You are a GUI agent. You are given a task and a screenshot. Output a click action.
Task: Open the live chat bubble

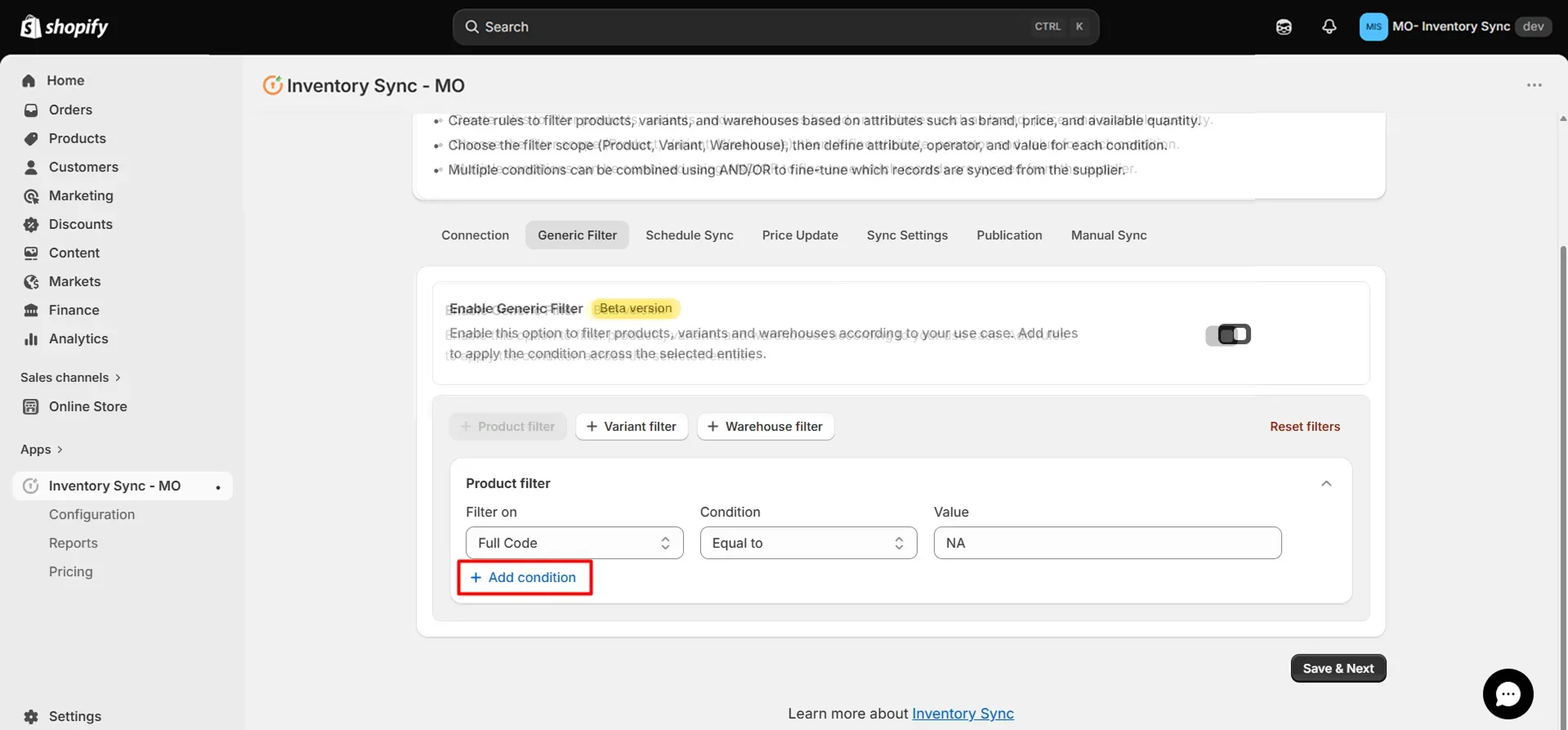point(1508,694)
